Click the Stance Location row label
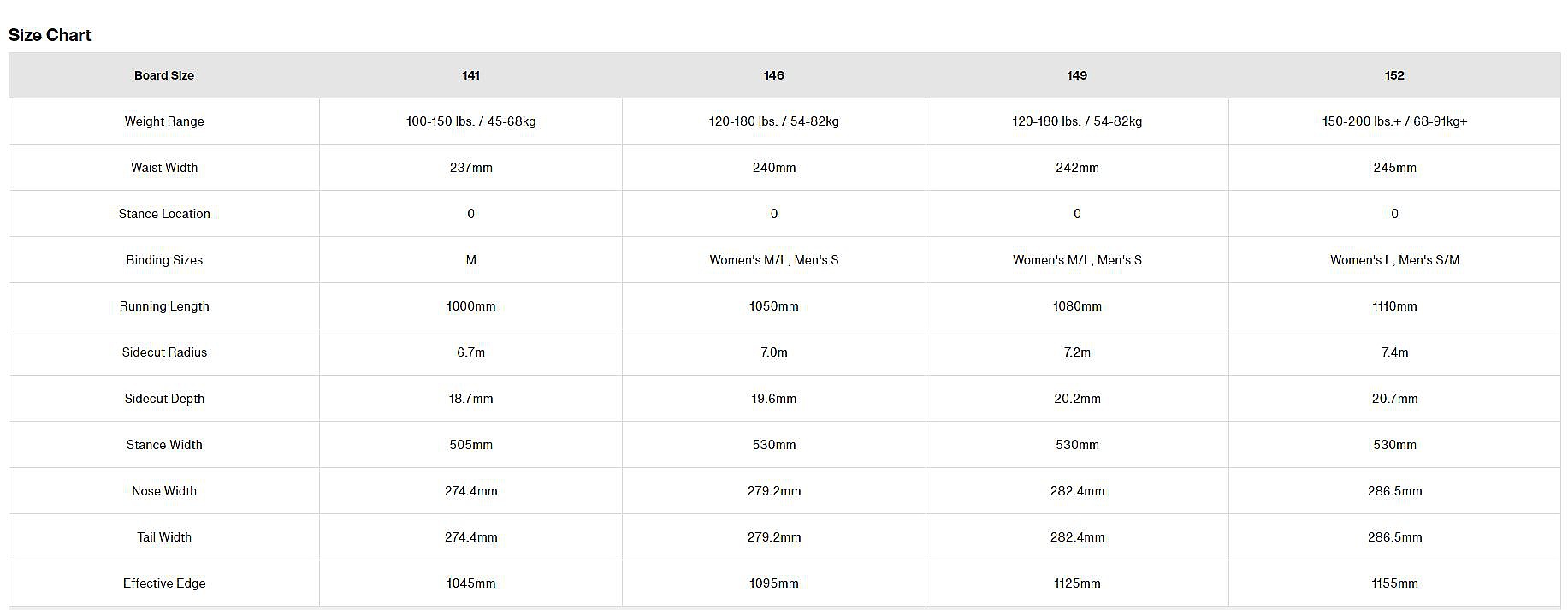Image resolution: width=1568 pixels, height=610 pixels. 164,214
